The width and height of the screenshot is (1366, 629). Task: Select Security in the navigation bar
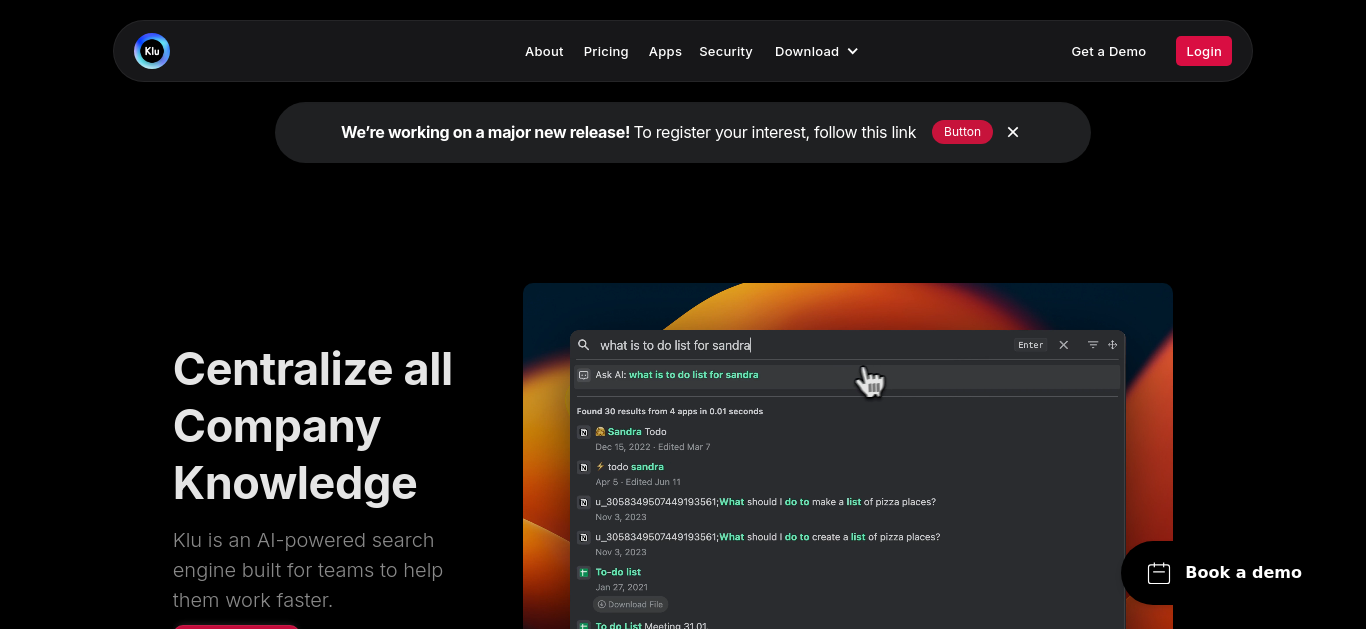[x=726, y=52]
